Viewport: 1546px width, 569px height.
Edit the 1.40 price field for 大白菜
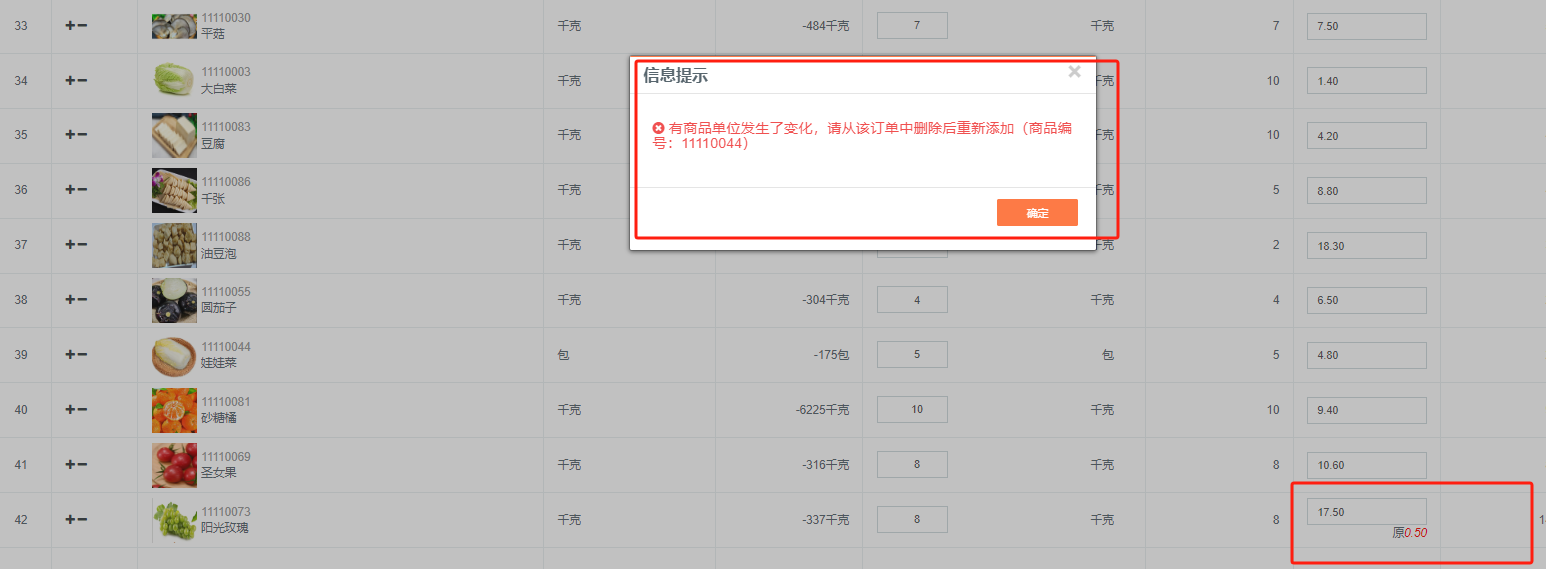[1366, 81]
